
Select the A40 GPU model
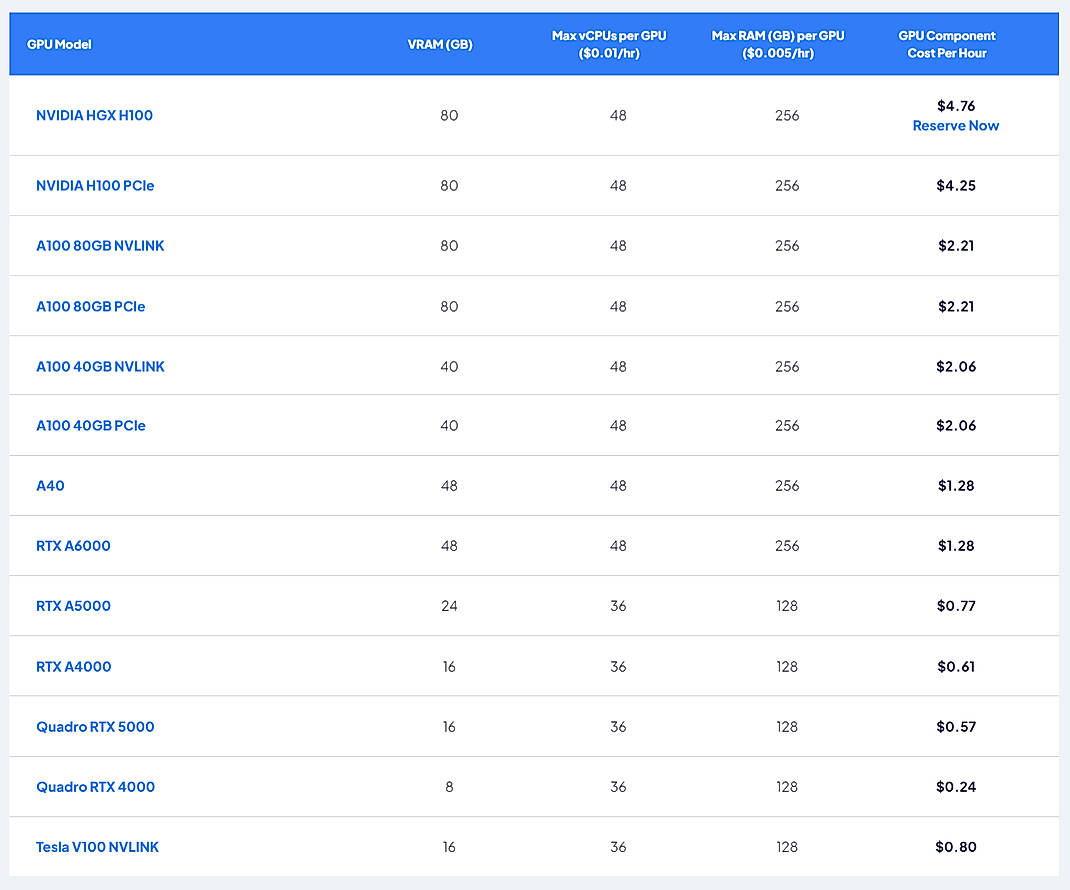pyautogui.click(x=50, y=486)
